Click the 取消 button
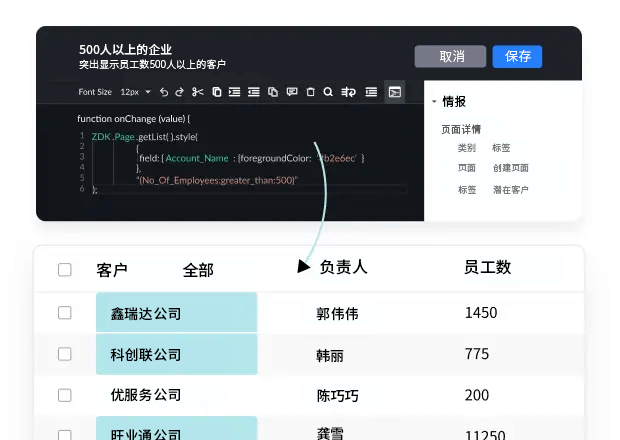The height and width of the screenshot is (440, 620). pos(450,56)
